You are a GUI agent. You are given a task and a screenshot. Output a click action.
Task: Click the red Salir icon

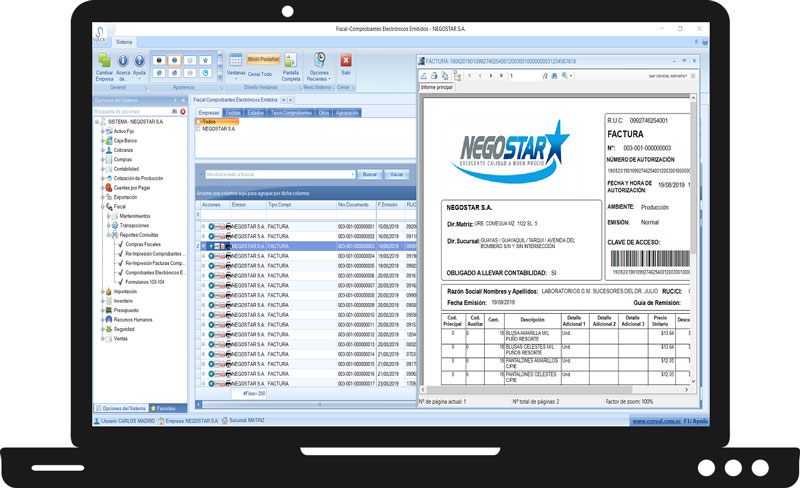(x=345, y=61)
